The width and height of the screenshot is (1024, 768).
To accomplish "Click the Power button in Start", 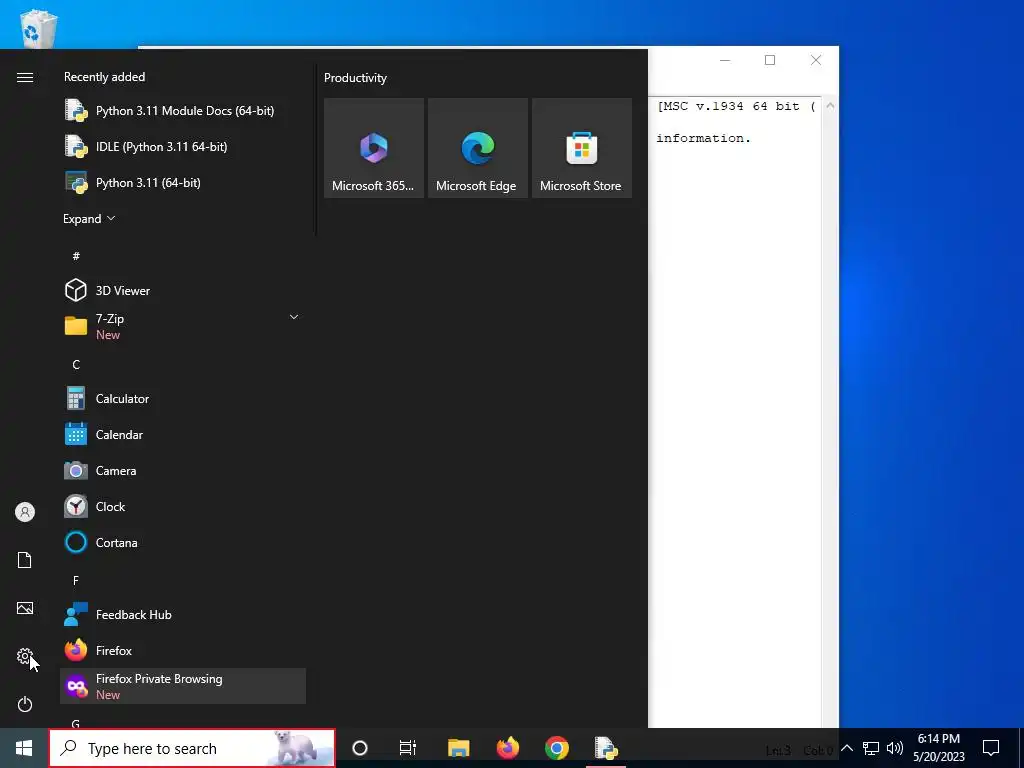I will [25, 704].
